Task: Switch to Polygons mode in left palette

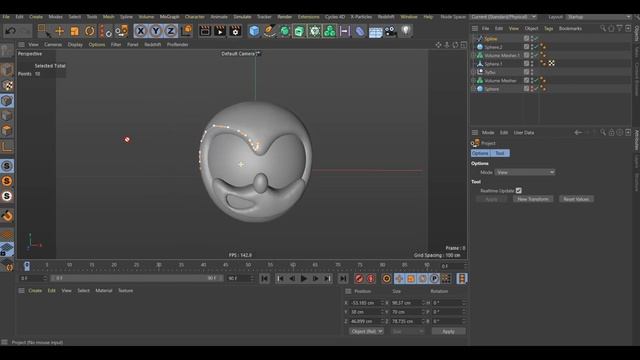Action: click(7, 131)
